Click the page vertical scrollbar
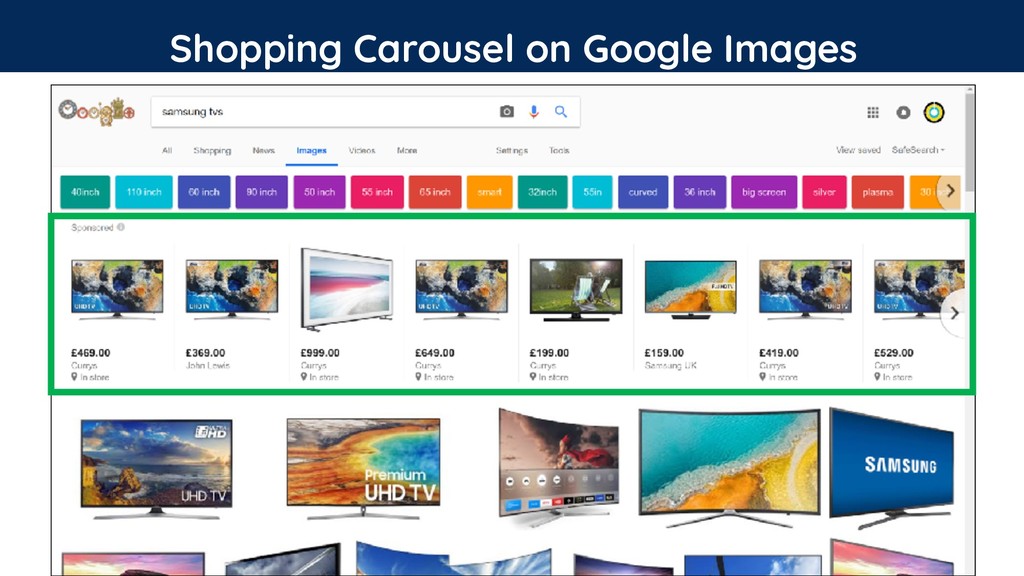 point(970,140)
